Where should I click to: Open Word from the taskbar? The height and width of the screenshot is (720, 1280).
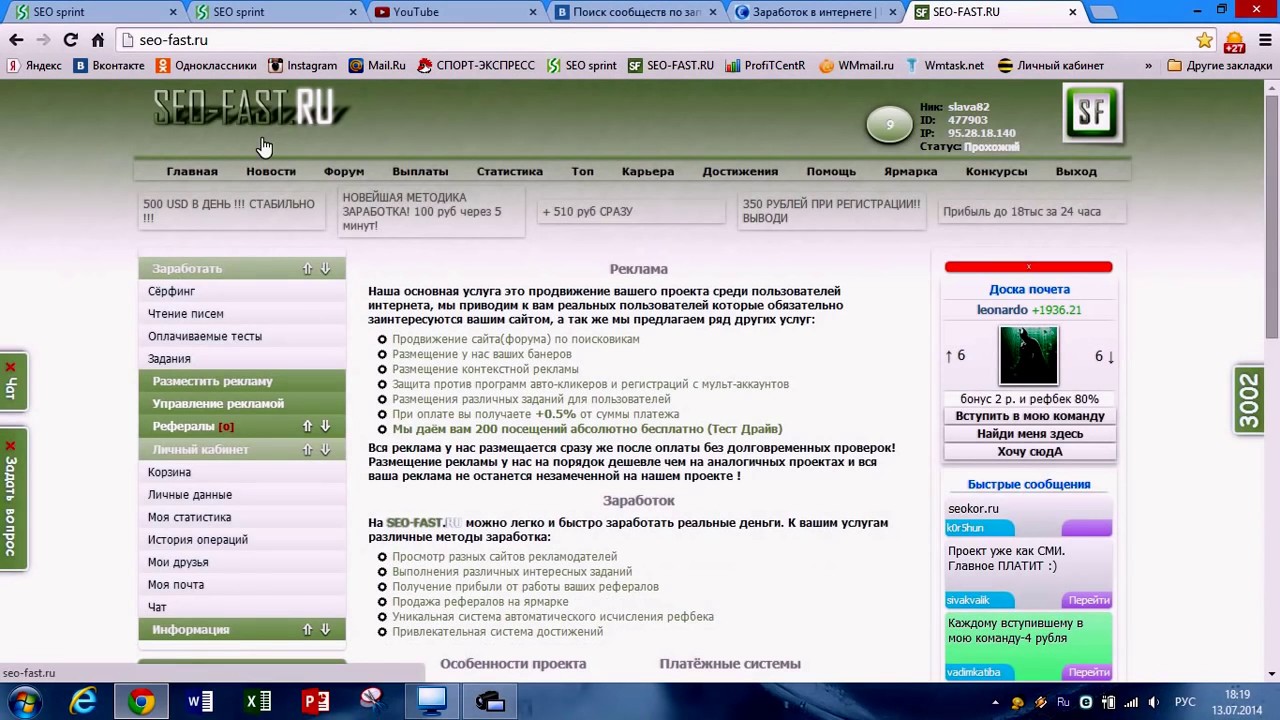pyautogui.click(x=200, y=701)
